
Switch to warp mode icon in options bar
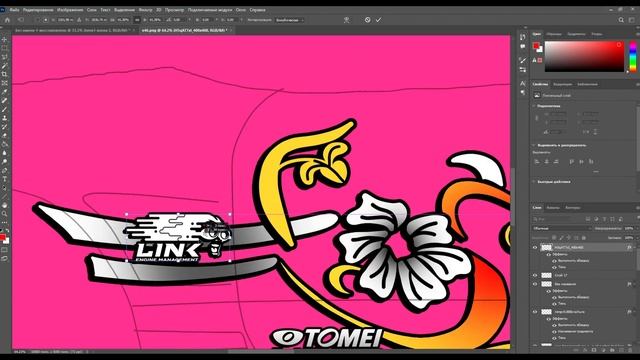point(346,20)
